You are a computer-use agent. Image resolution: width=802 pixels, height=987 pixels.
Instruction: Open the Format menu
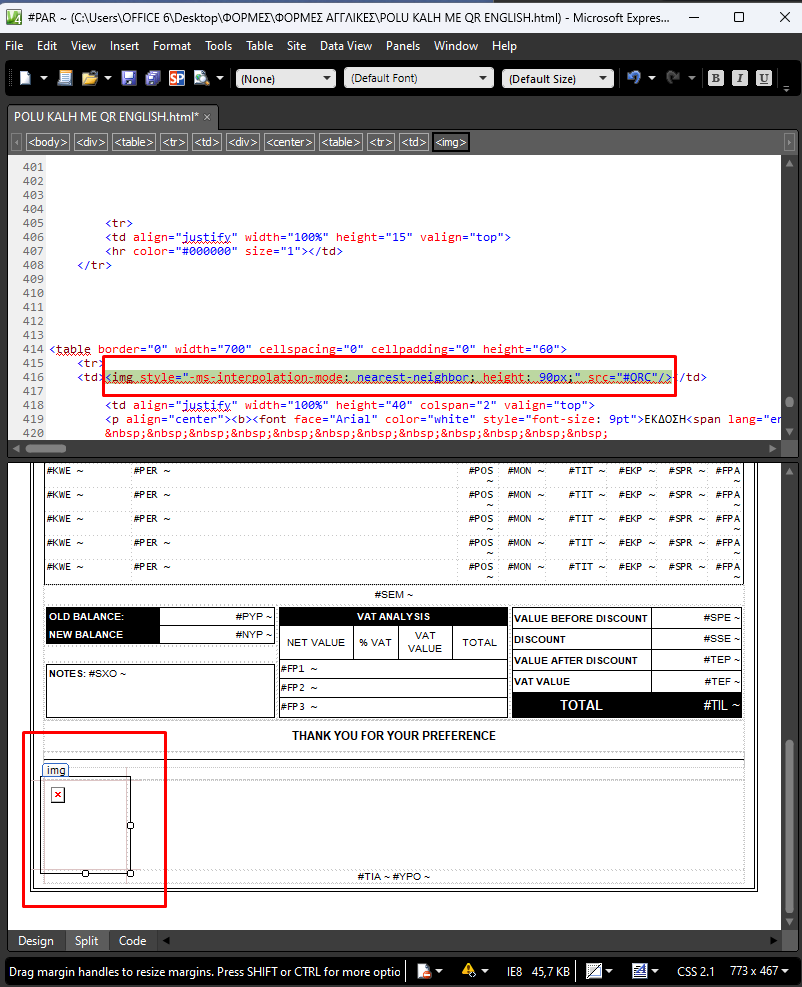click(172, 46)
